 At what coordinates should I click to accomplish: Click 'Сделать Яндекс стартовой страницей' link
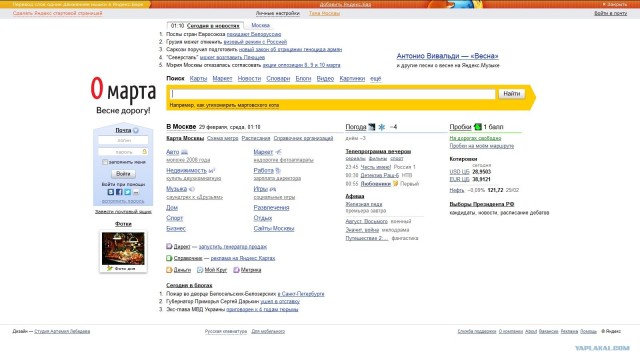58,13
